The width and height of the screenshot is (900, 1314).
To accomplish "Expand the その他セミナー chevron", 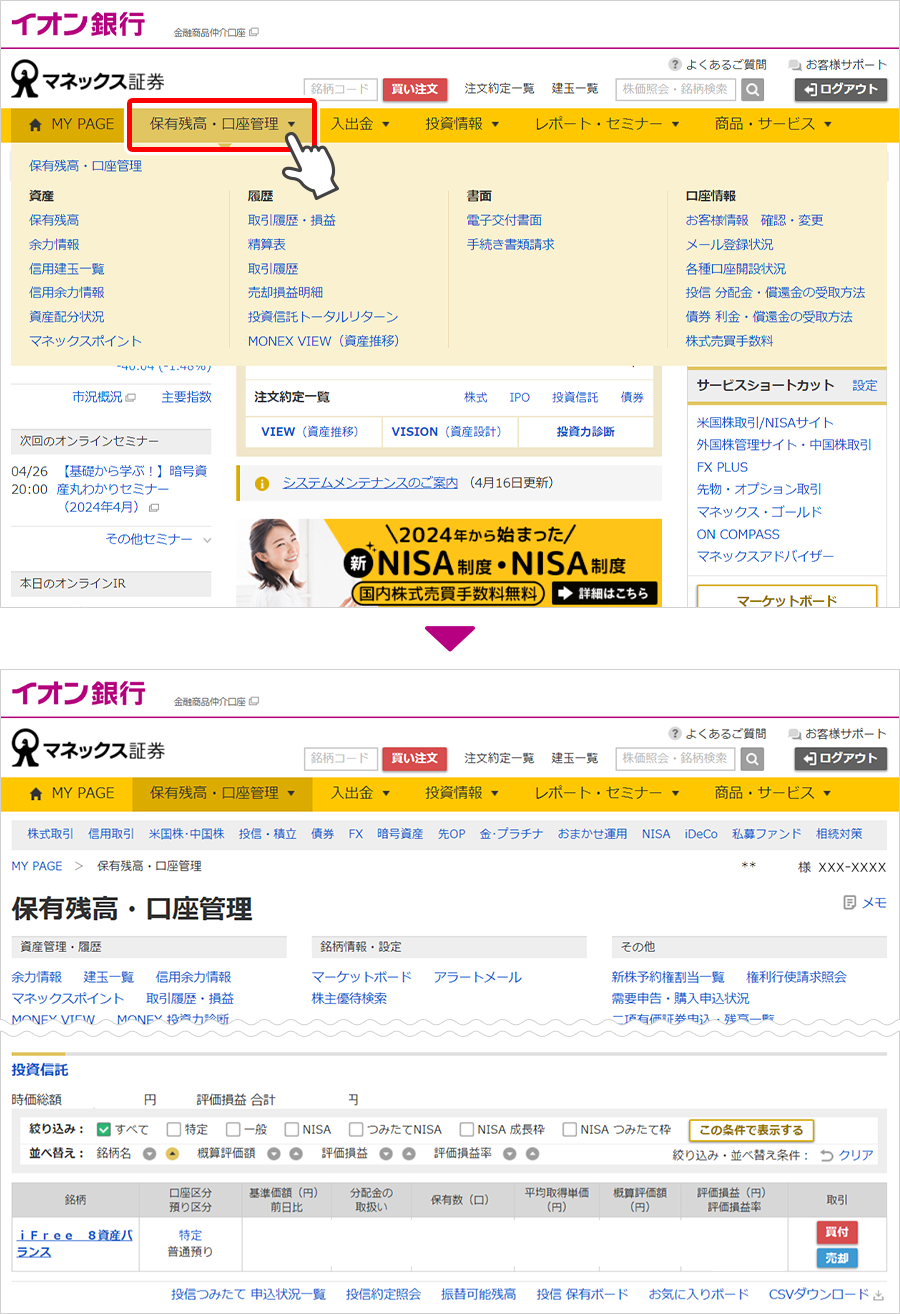I will (207, 539).
